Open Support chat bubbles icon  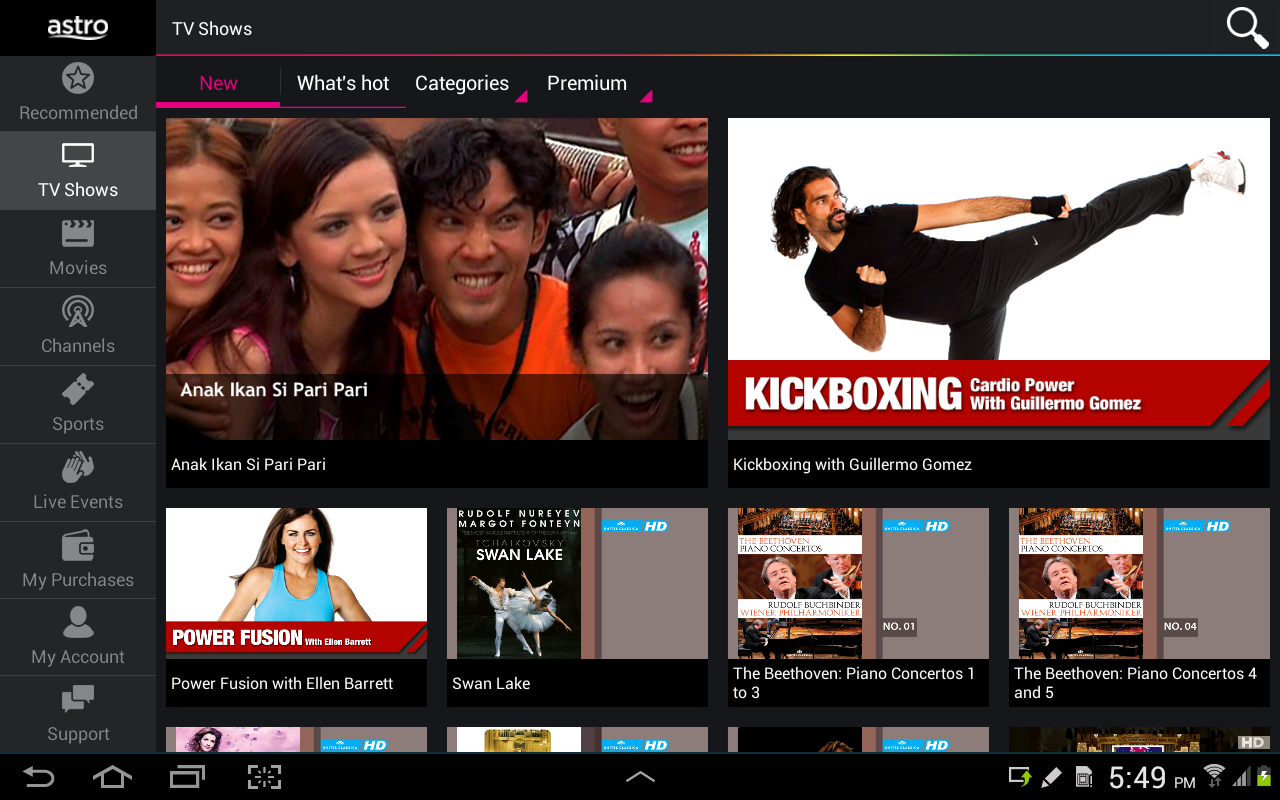(78, 699)
